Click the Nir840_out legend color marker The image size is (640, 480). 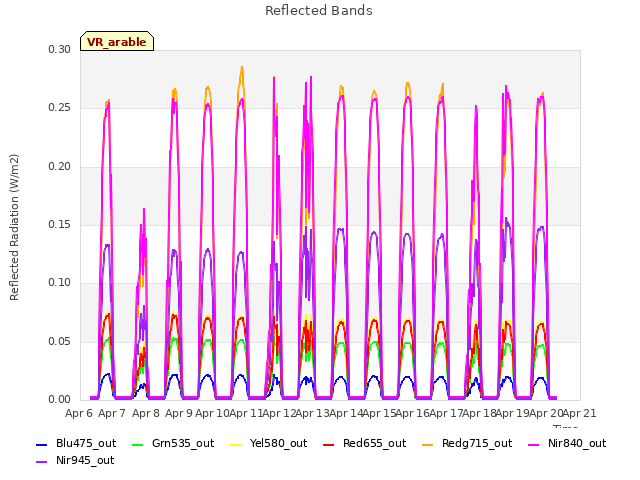tap(533, 444)
